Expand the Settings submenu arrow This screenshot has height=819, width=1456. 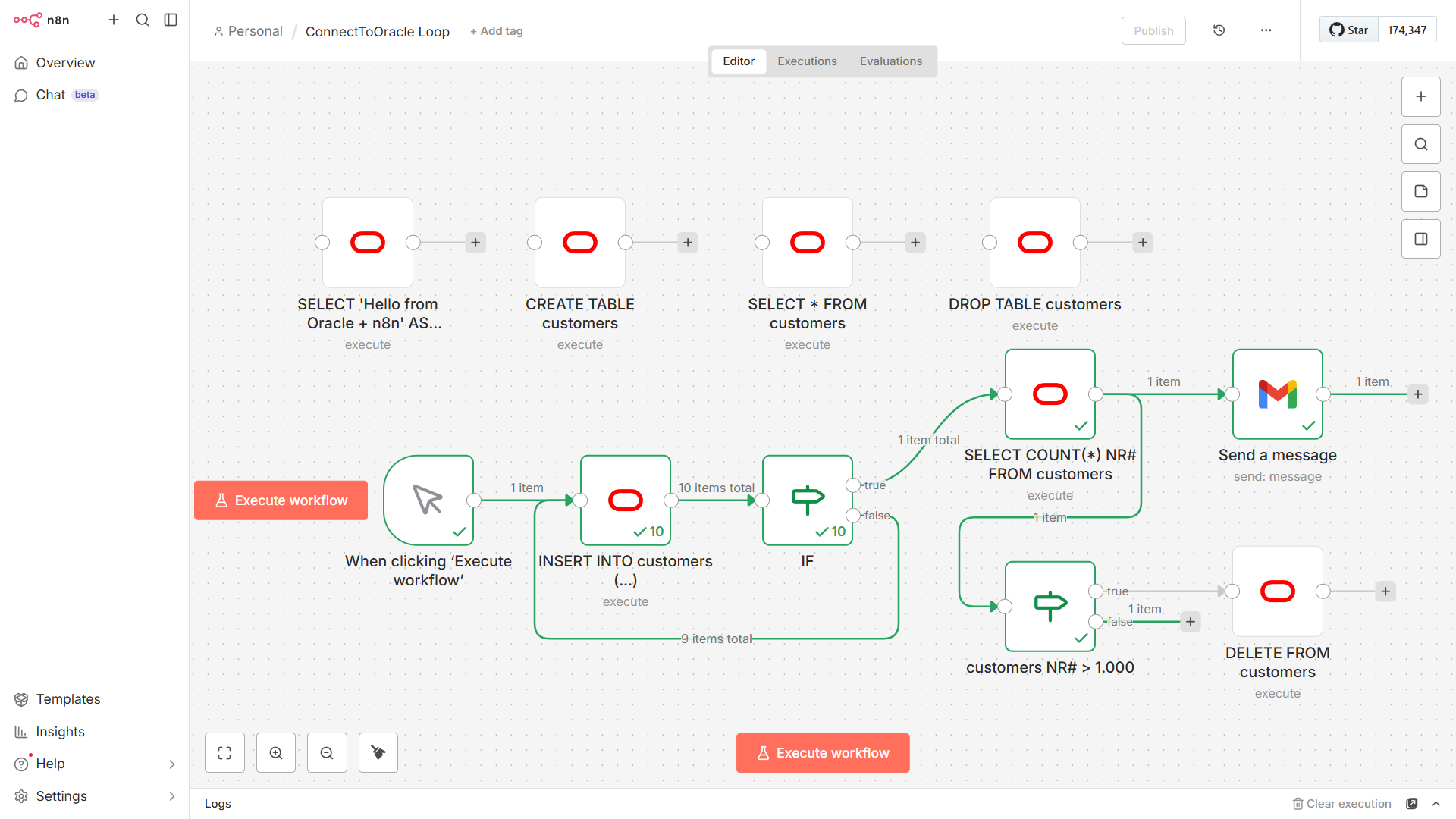pos(171,796)
